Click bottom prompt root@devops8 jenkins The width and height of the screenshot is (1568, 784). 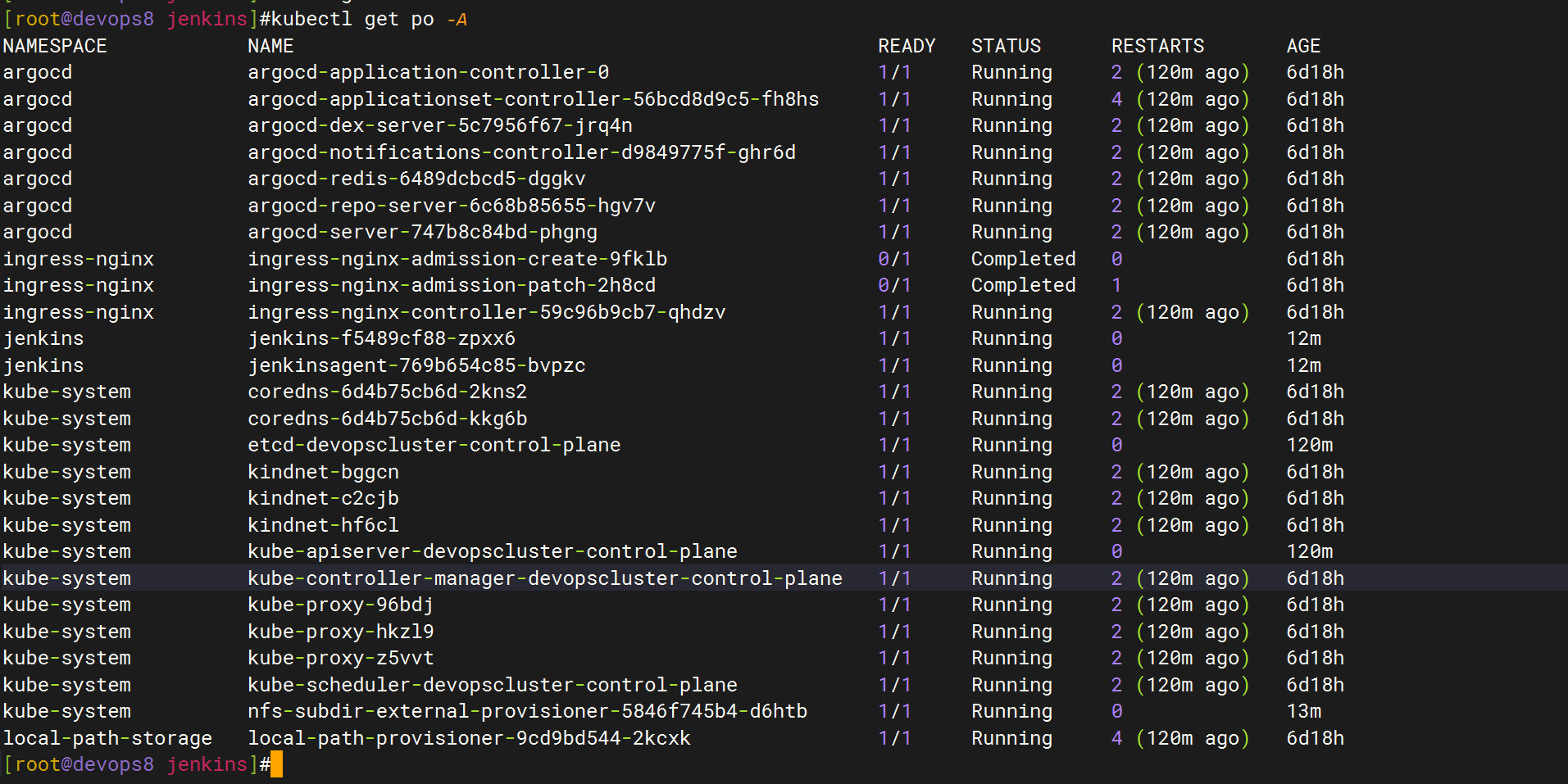[131, 764]
